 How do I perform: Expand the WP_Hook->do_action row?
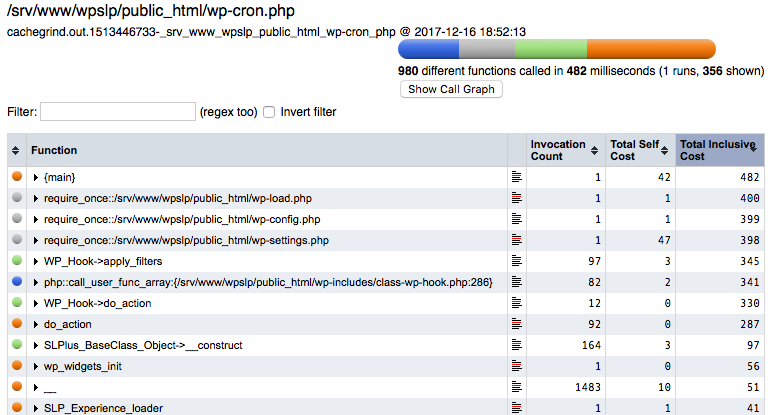pos(35,303)
